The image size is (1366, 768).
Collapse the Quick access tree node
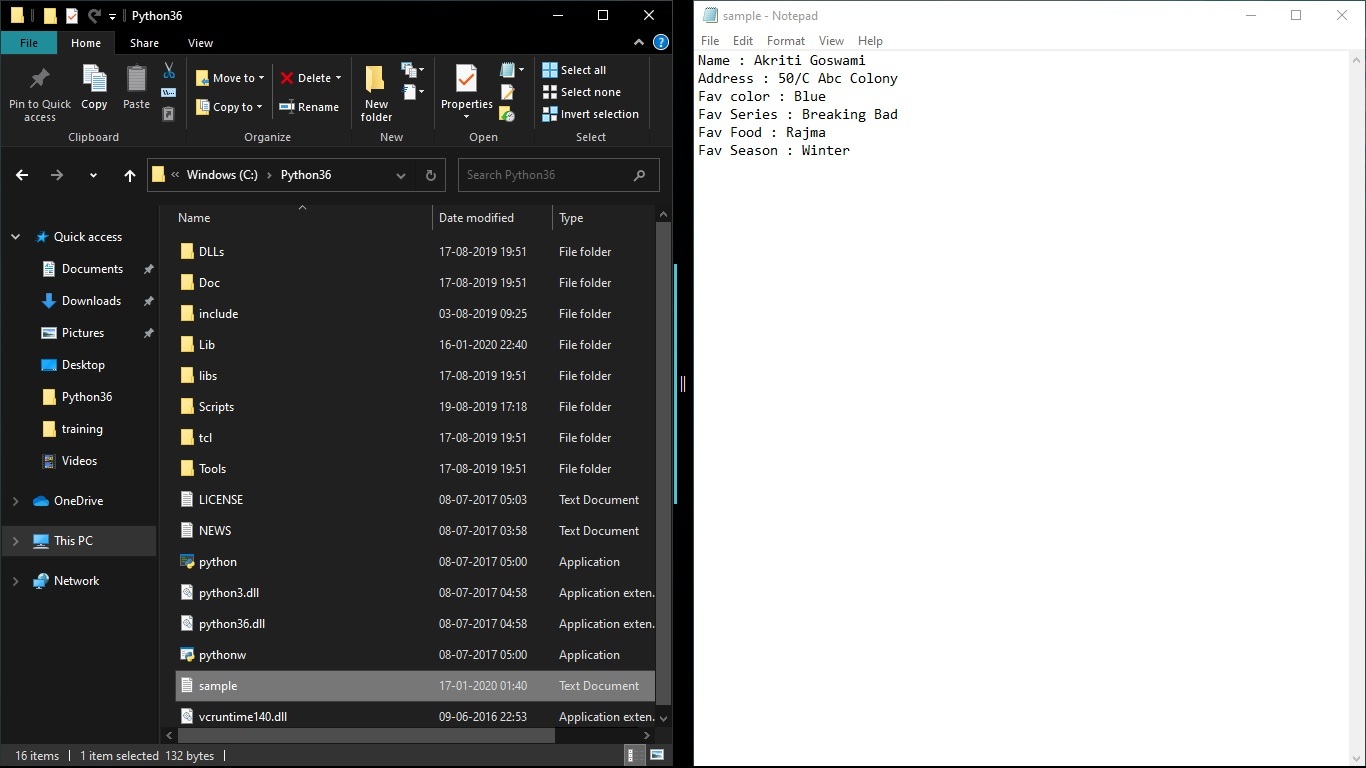point(15,237)
